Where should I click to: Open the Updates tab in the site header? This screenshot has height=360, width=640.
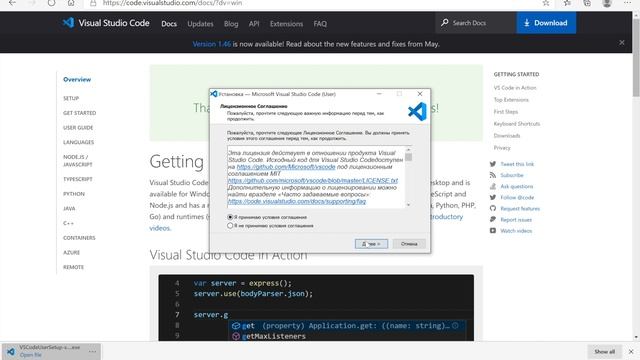click(x=200, y=24)
